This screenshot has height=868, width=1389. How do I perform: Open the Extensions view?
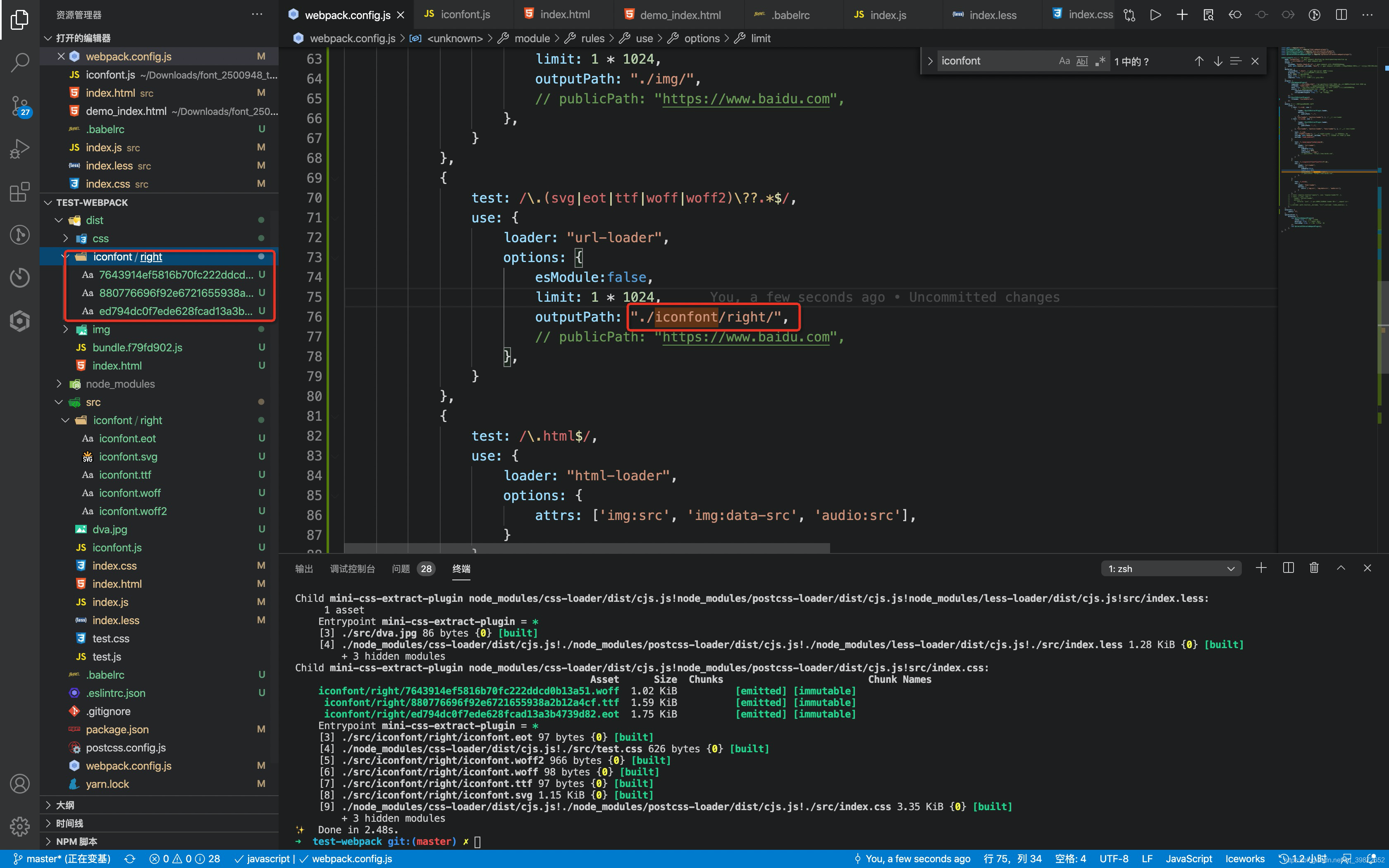coord(19,192)
